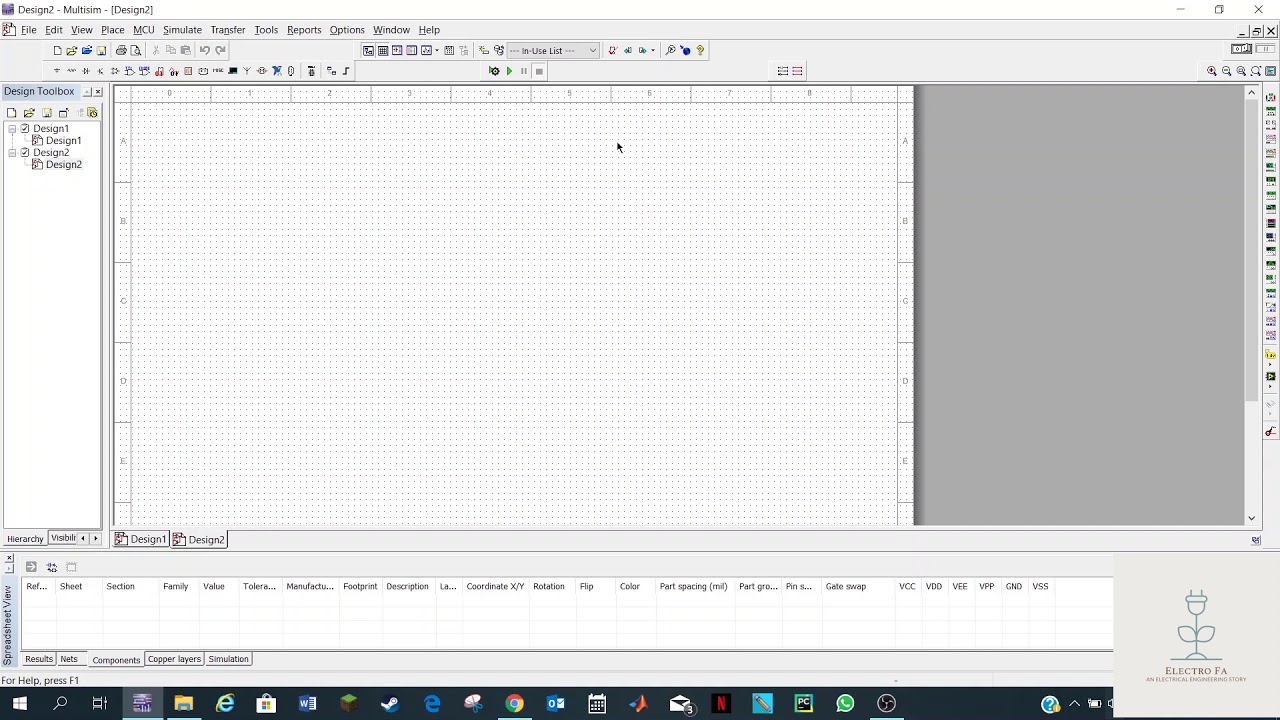
Task: Open File Explorer from the taskbar
Action: click(183, 704)
